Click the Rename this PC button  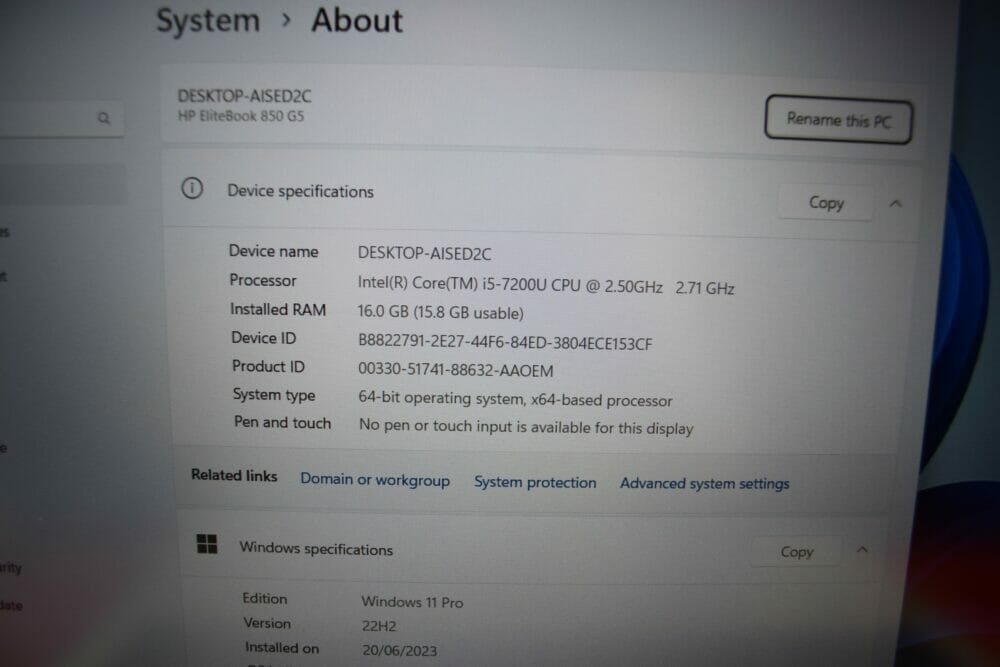[x=838, y=119]
